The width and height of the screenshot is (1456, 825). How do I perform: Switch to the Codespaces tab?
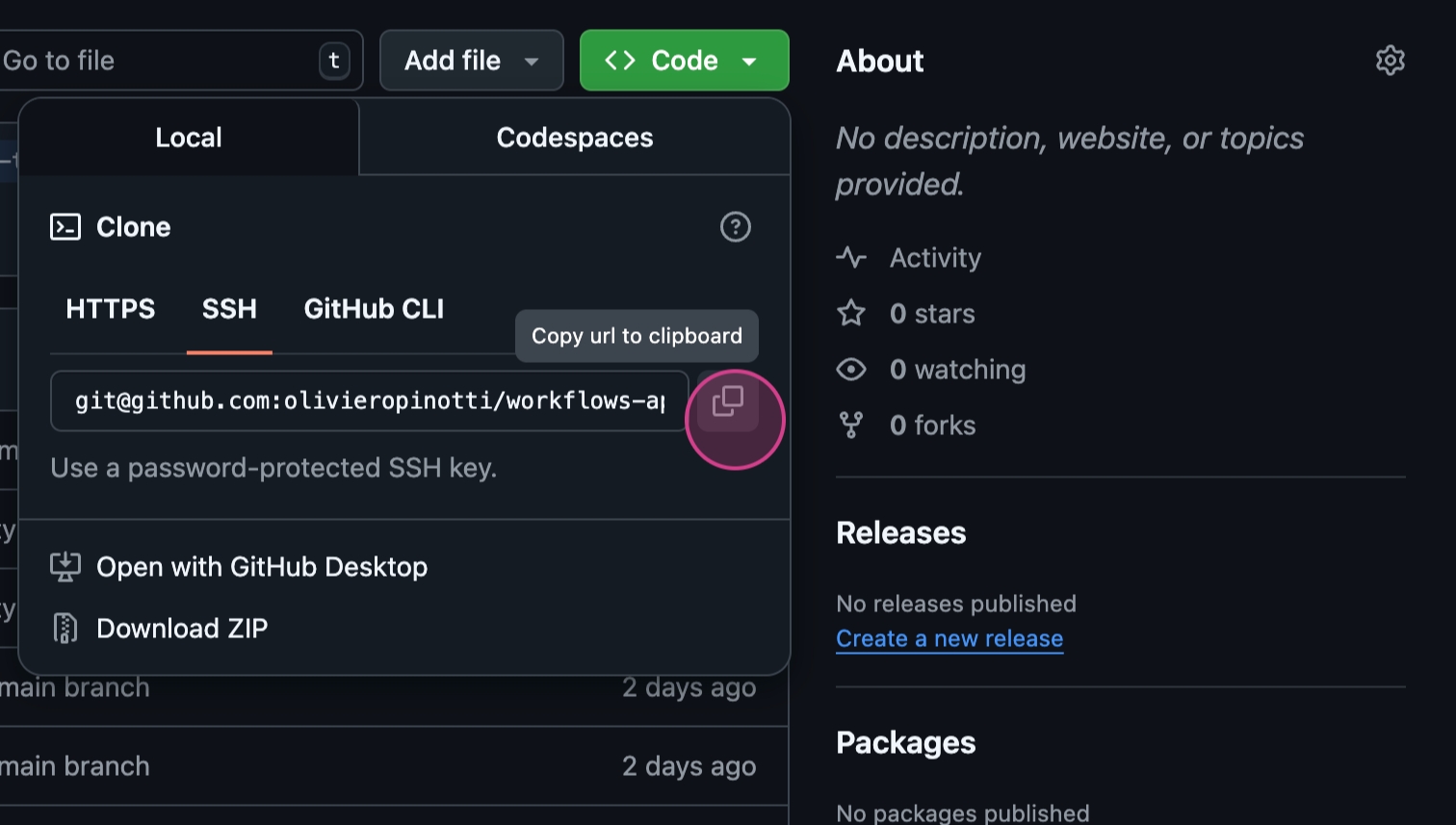[574, 138]
